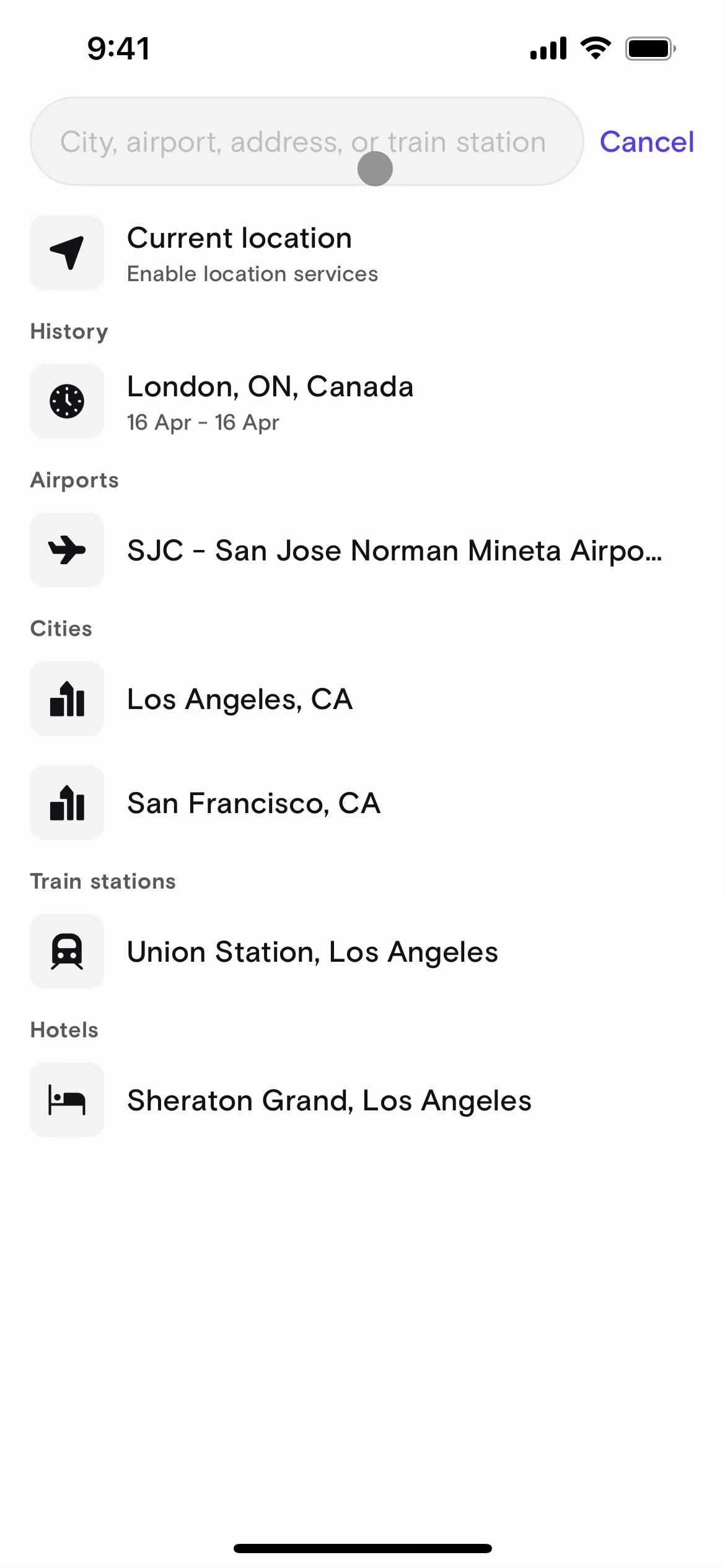725x1568 pixels.
Task: Select Current location option
Action: [239, 238]
